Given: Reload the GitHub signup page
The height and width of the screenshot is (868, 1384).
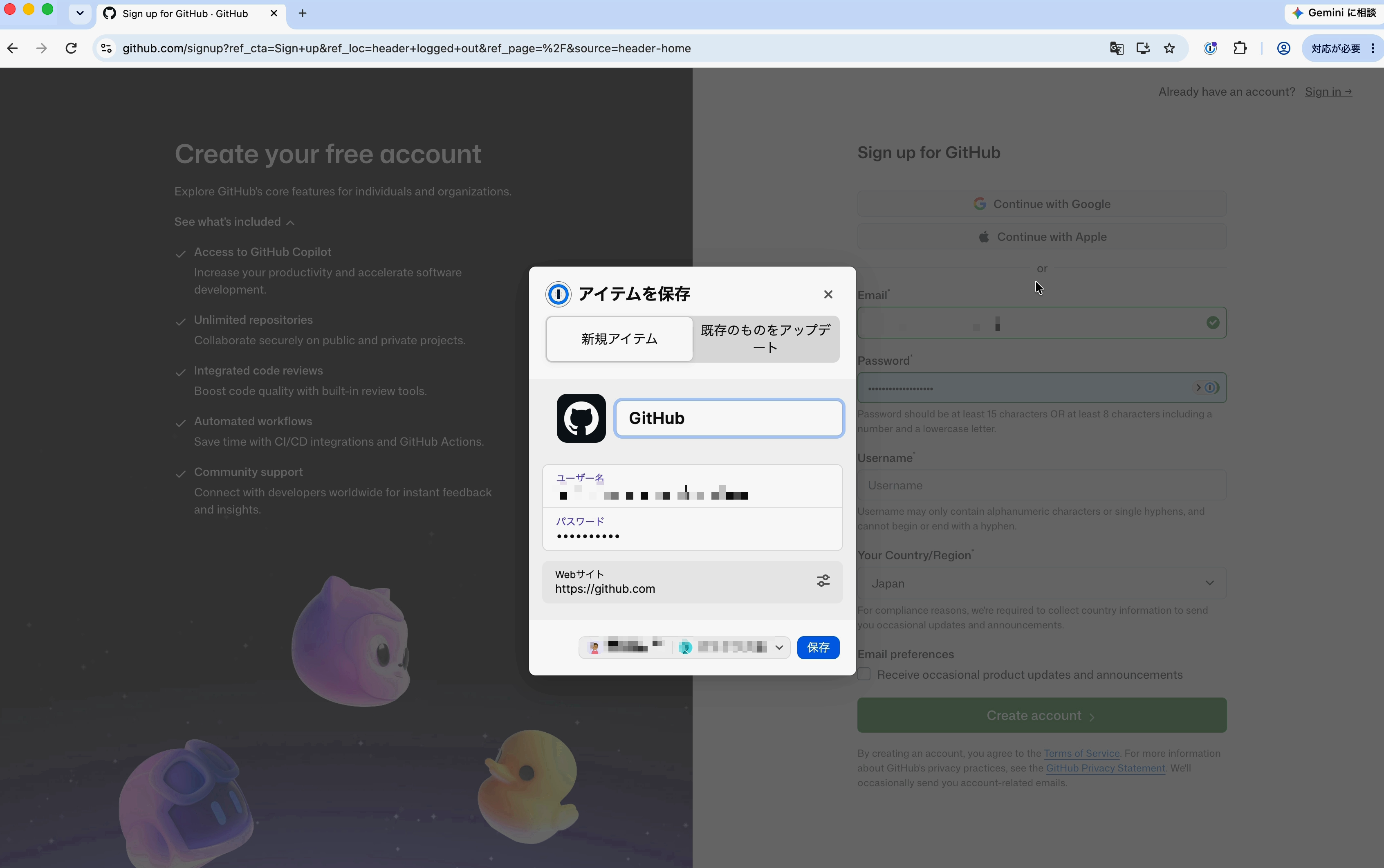Looking at the screenshot, I should point(71,48).
